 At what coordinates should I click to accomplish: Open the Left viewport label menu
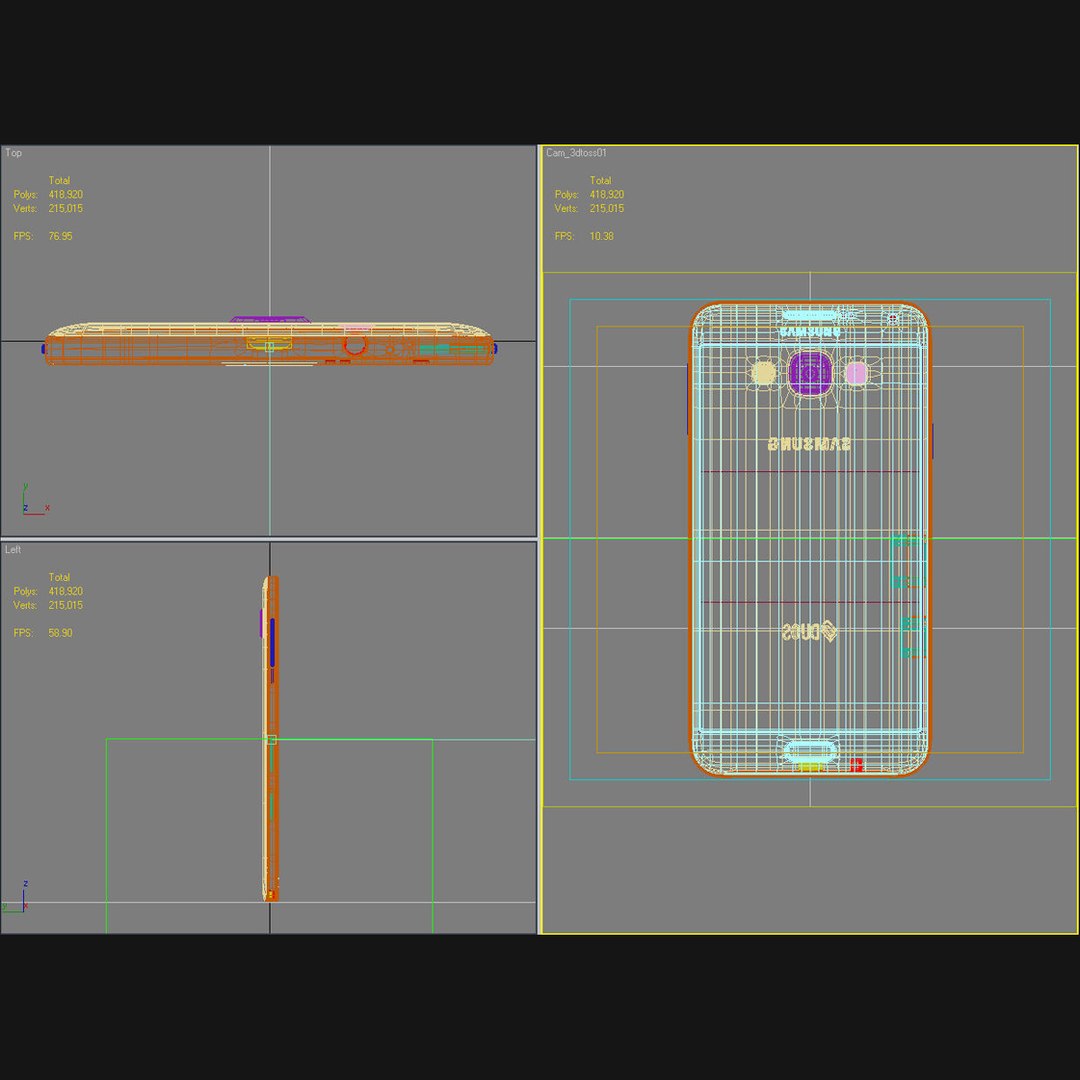pyautogui.click(x=12, y=550)
